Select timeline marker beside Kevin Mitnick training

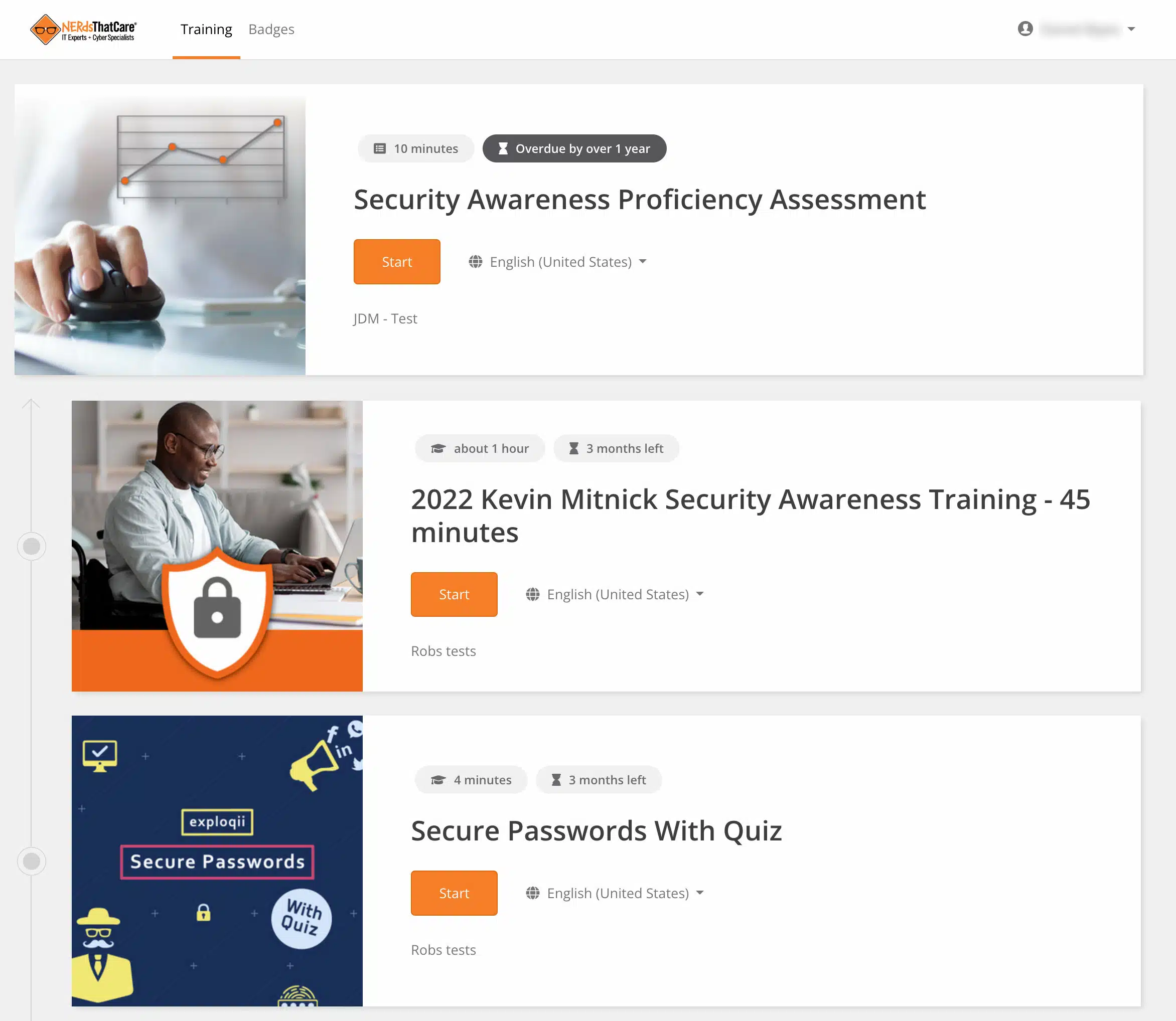[31, 546]
